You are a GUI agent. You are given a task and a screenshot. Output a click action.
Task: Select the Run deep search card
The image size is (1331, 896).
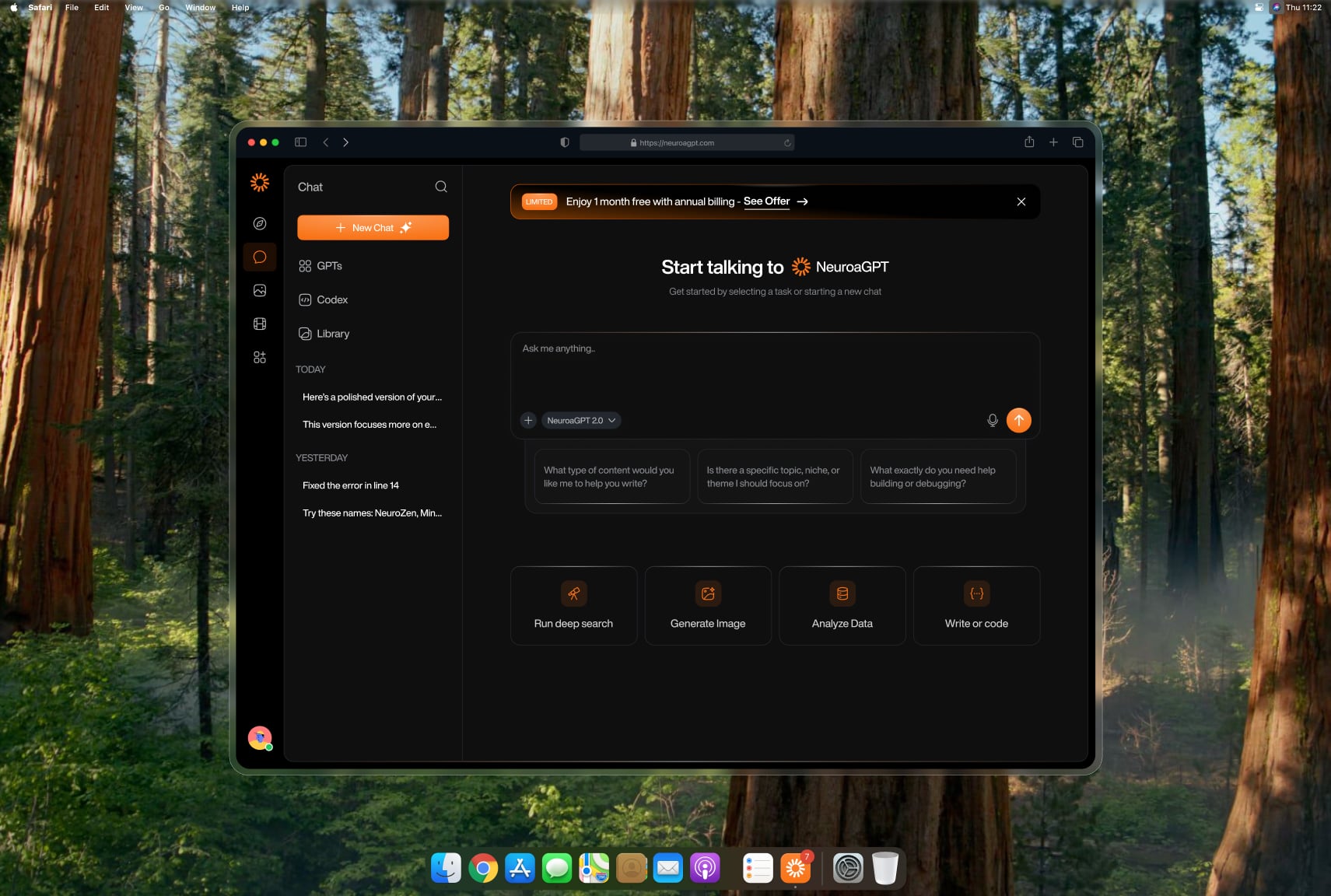pyautogui.click(x=573, y=606)
